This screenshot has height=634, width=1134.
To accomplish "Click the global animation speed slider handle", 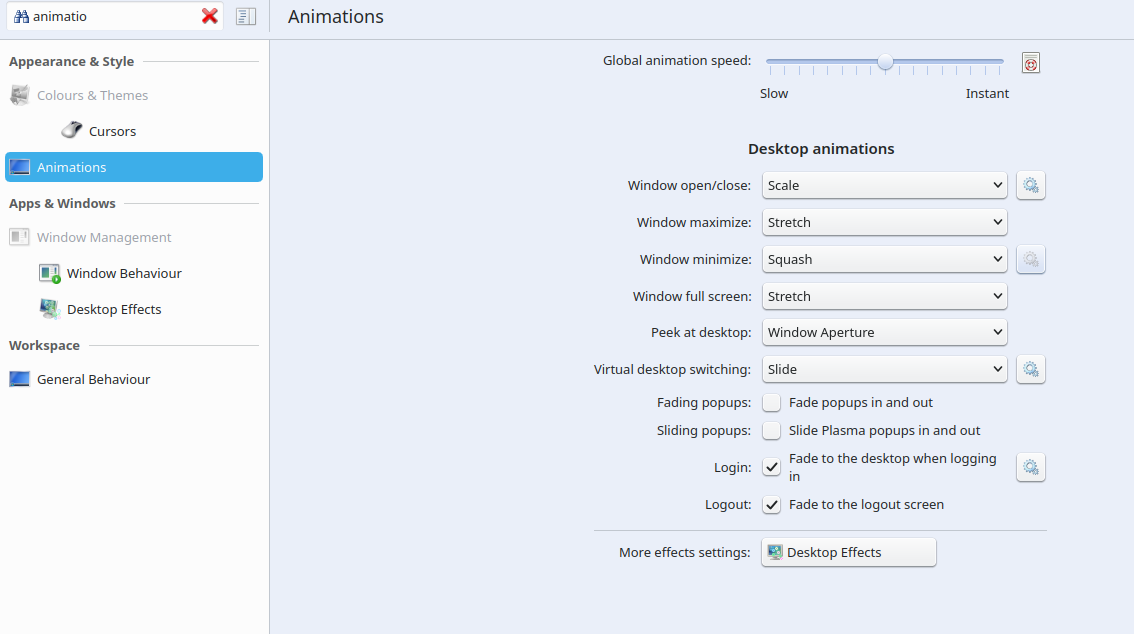I will pyautogui.click(x=885, y=62).
